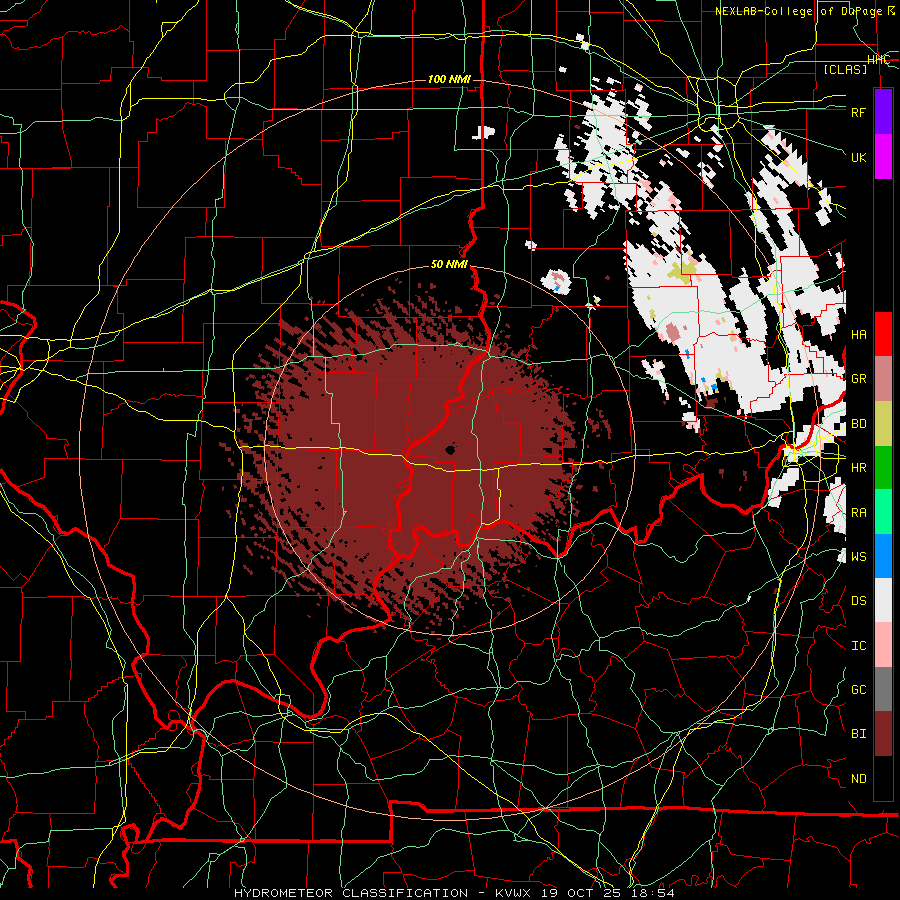This screenshot has width=900, height=900.
Task: Pick the HR green legend swatch
Action: [883, 468]
